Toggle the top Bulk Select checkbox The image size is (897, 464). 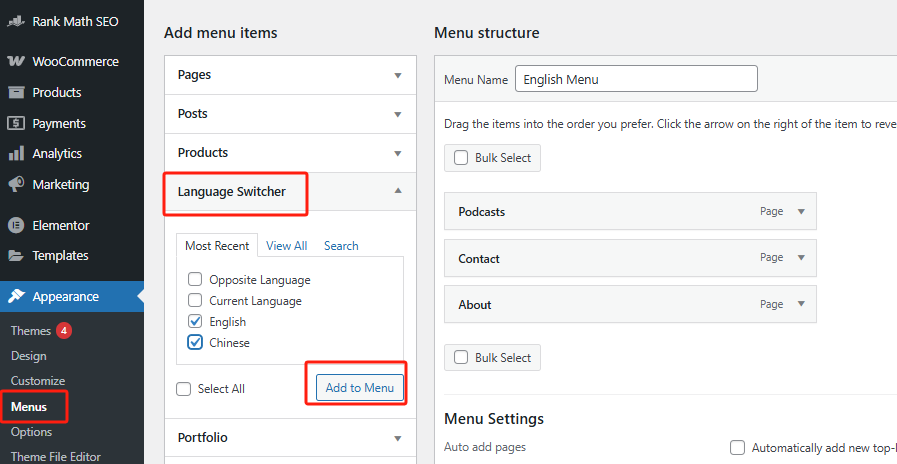coord(461,158)
